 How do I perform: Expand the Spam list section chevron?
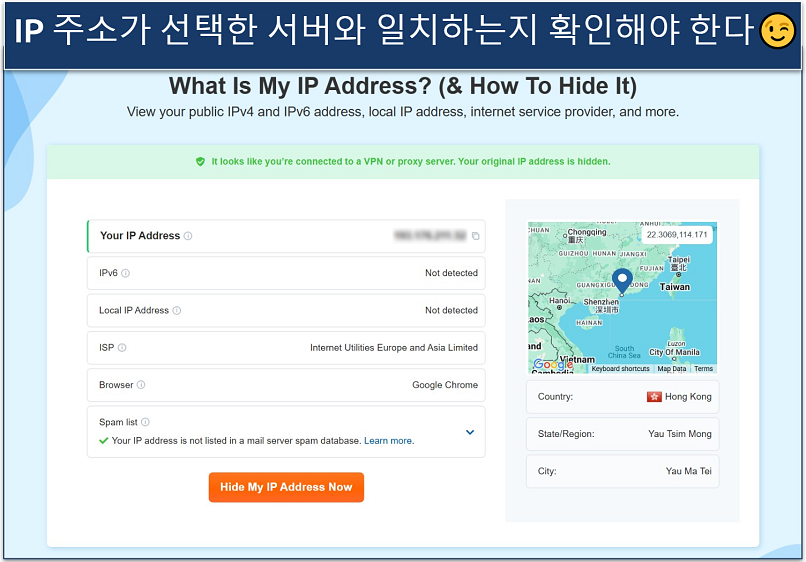(470, 432)
